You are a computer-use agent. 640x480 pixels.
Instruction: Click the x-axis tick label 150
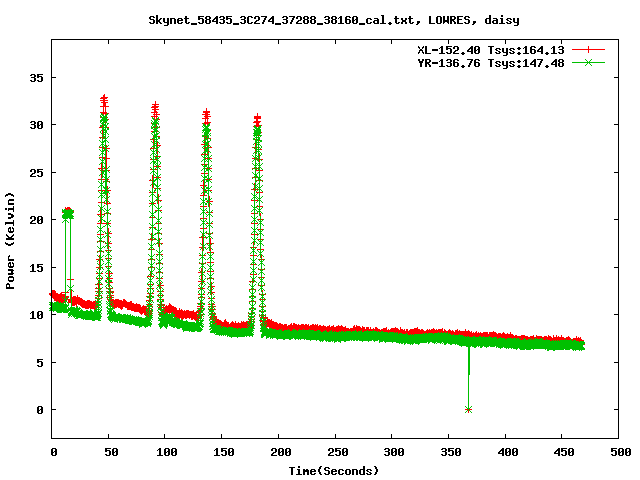click(x=223, y=452)
